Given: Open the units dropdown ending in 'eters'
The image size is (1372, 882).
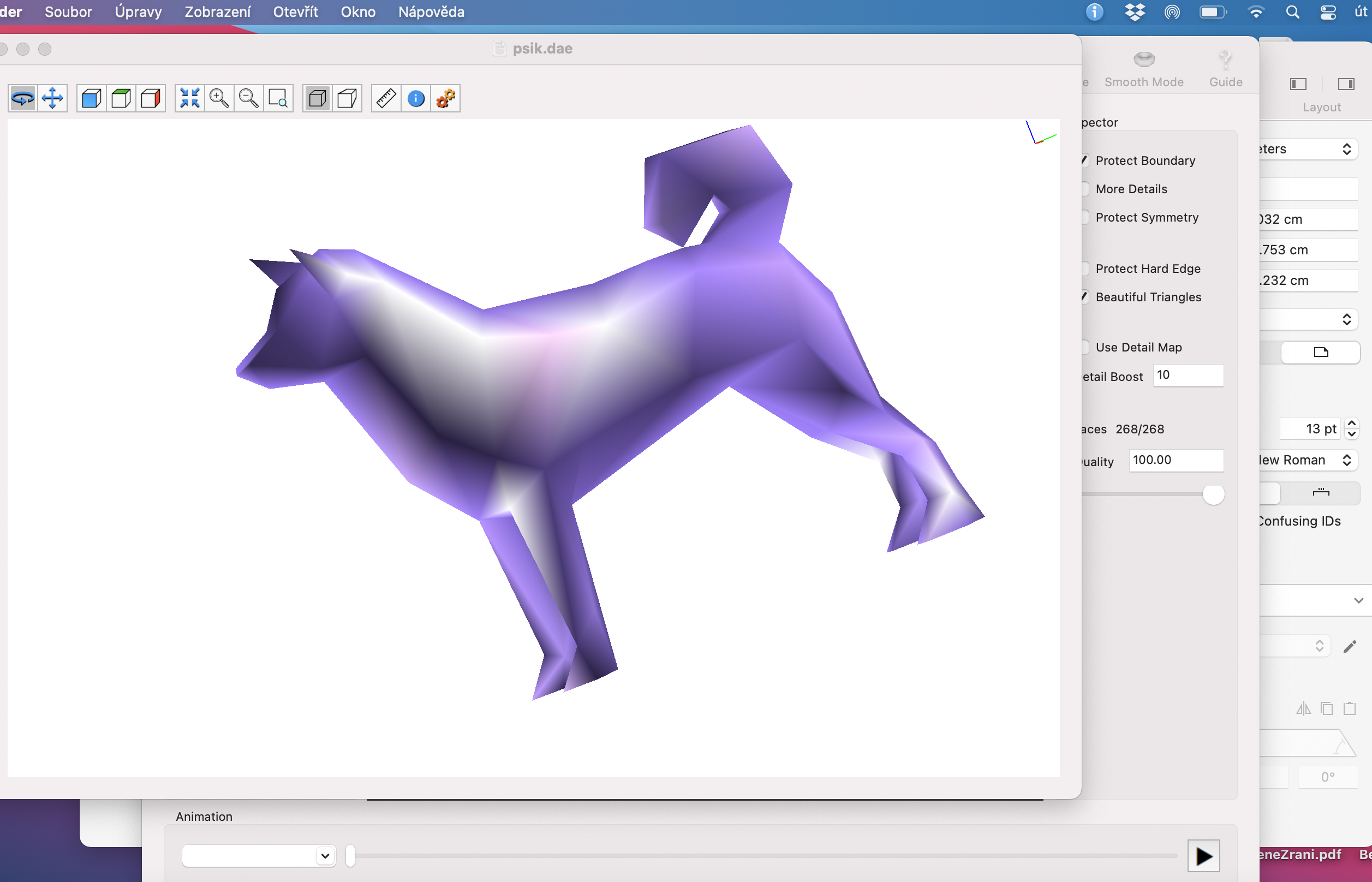Looking at the screenshot, I should click(x=1308, y=149).
